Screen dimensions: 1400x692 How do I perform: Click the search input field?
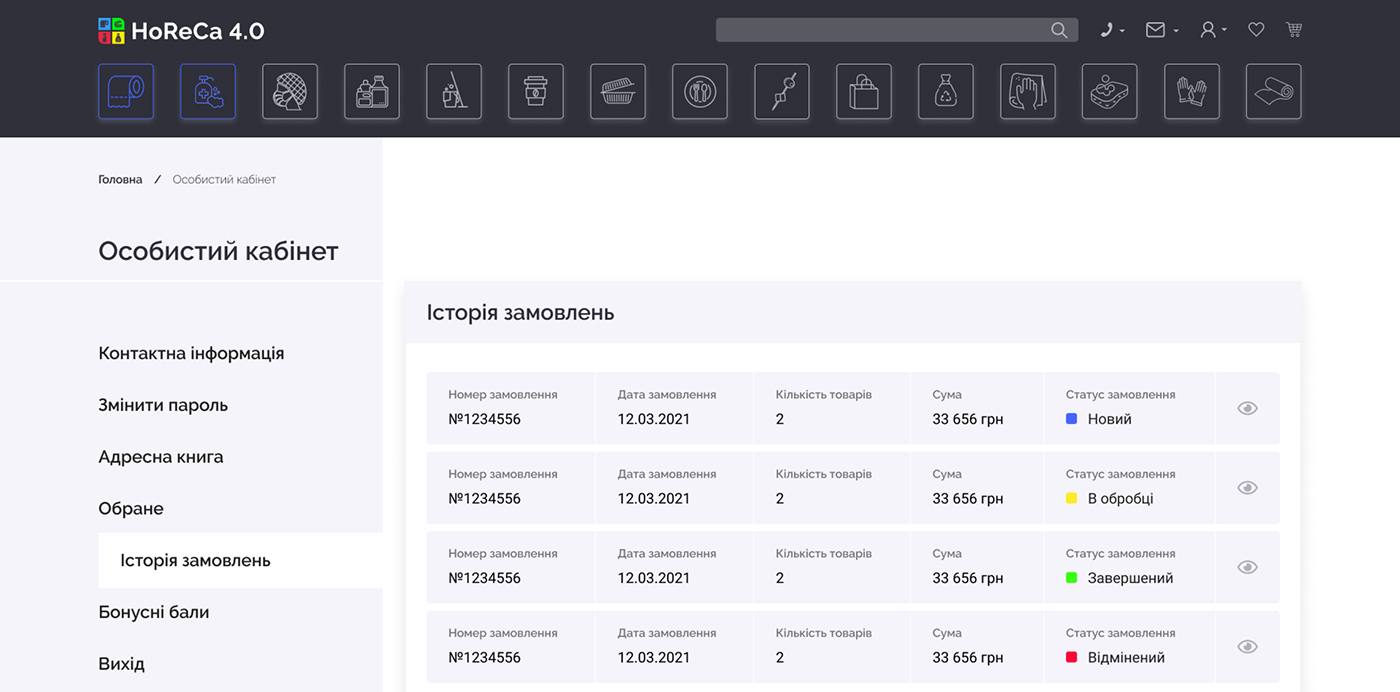pos(880,30)
